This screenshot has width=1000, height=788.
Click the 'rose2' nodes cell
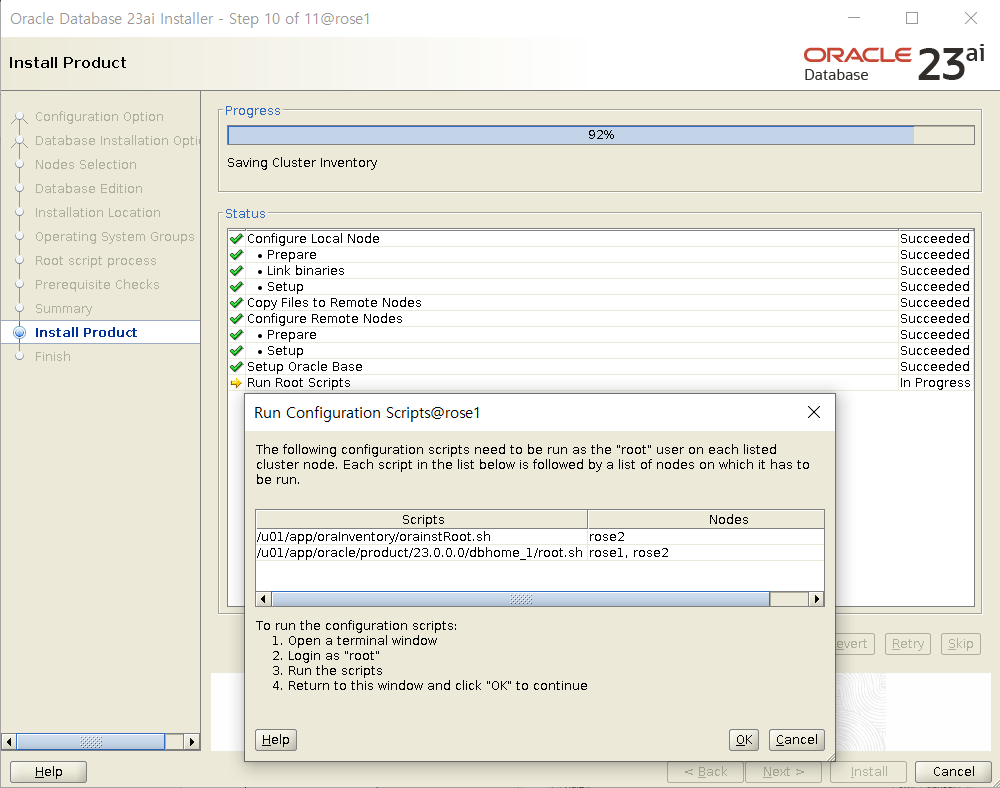coord(706,537)
